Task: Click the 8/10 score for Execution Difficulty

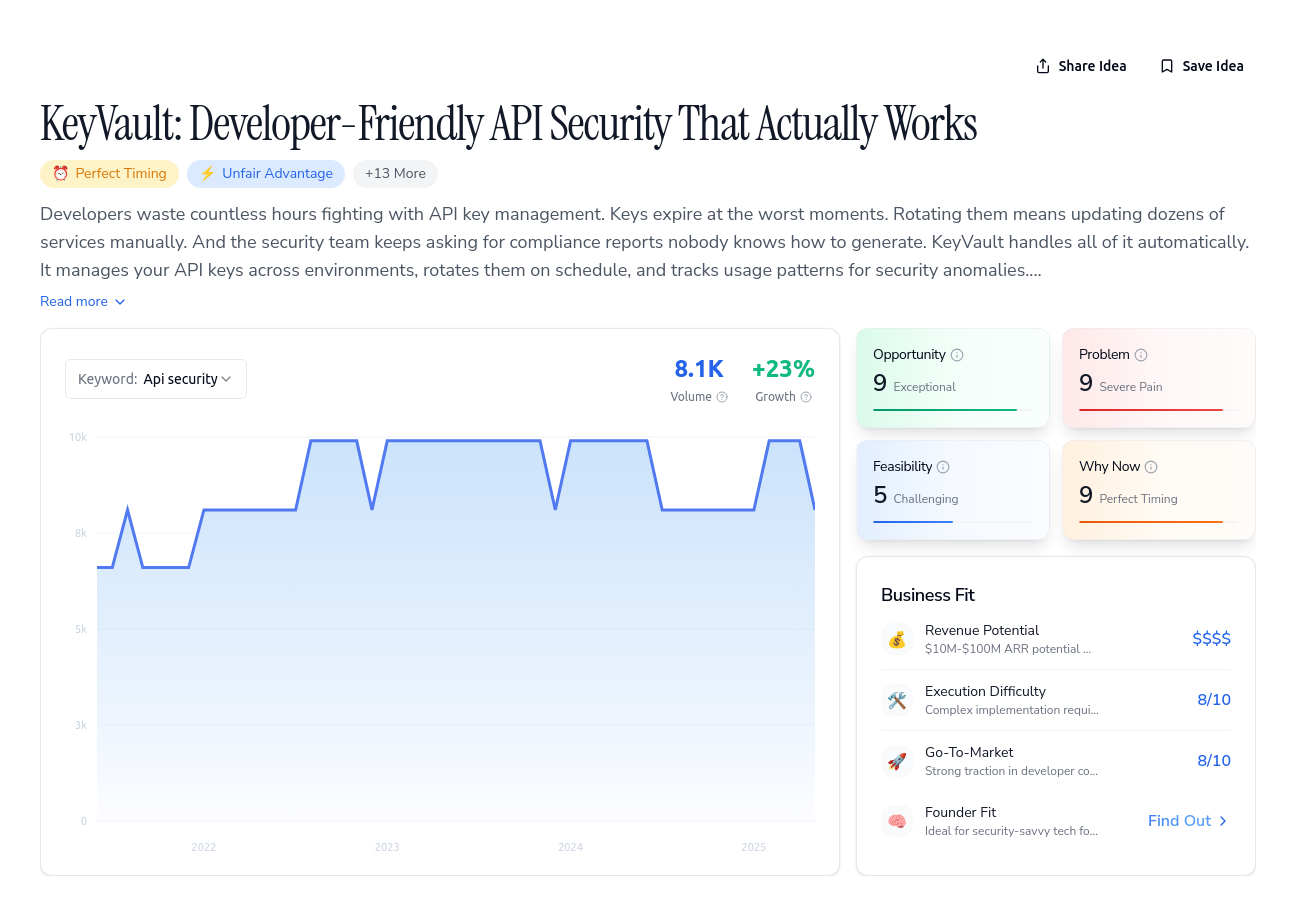Action: click(1214, 700)
